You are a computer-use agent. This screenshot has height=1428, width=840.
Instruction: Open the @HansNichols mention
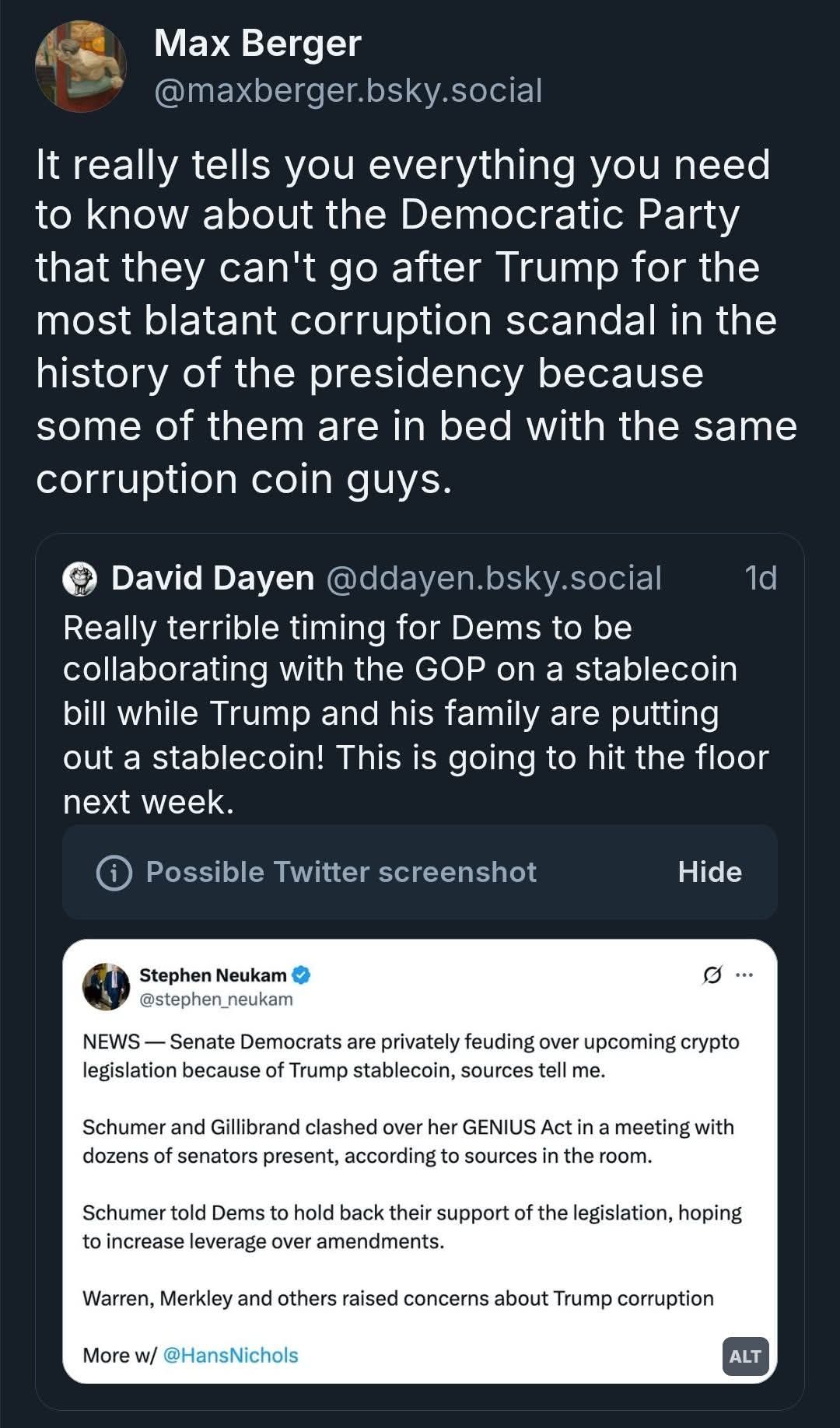click(230, 1356)
